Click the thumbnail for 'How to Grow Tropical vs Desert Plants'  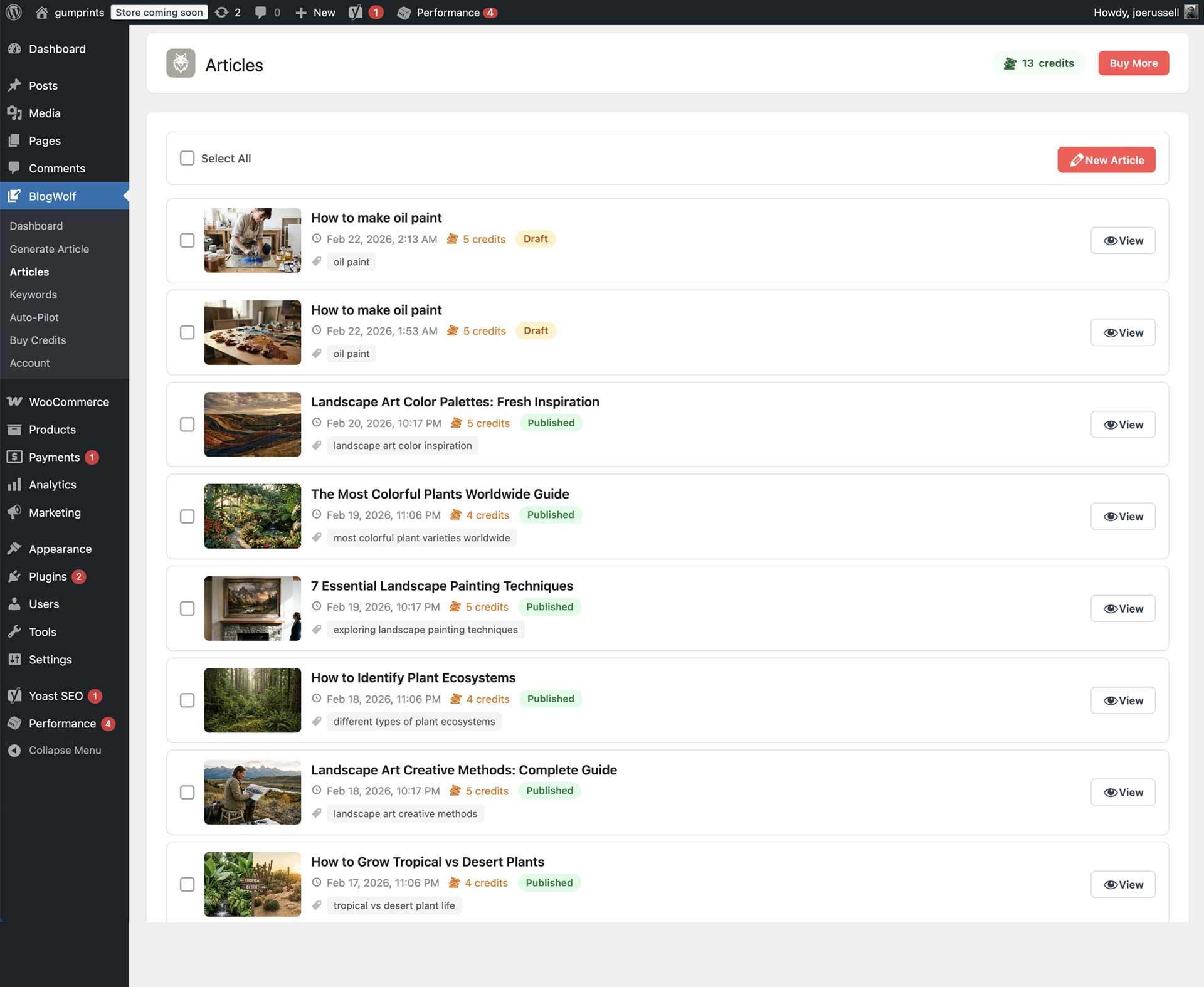(x=252, y=884)
